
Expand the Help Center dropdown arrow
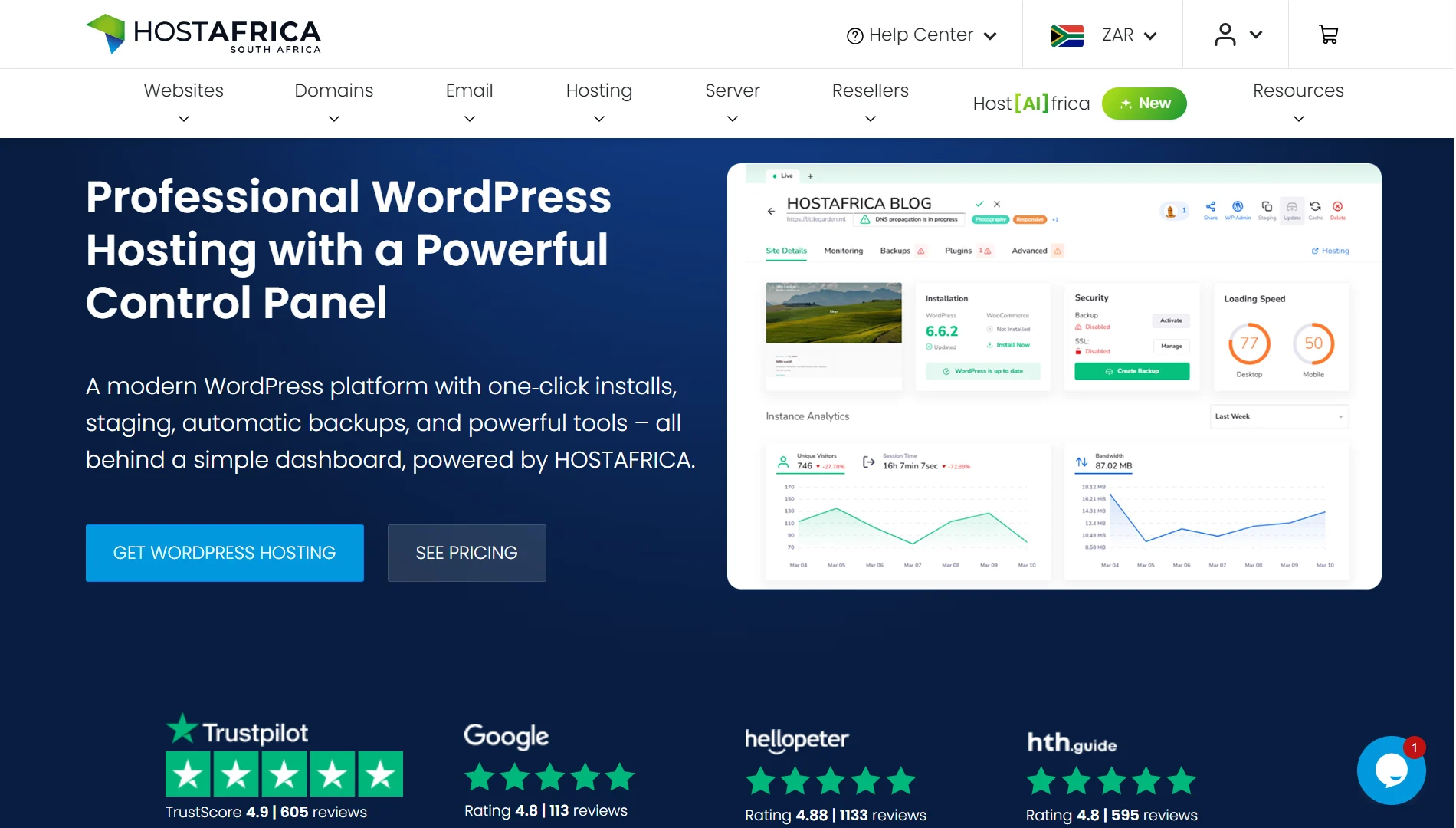tap(990, 36)
